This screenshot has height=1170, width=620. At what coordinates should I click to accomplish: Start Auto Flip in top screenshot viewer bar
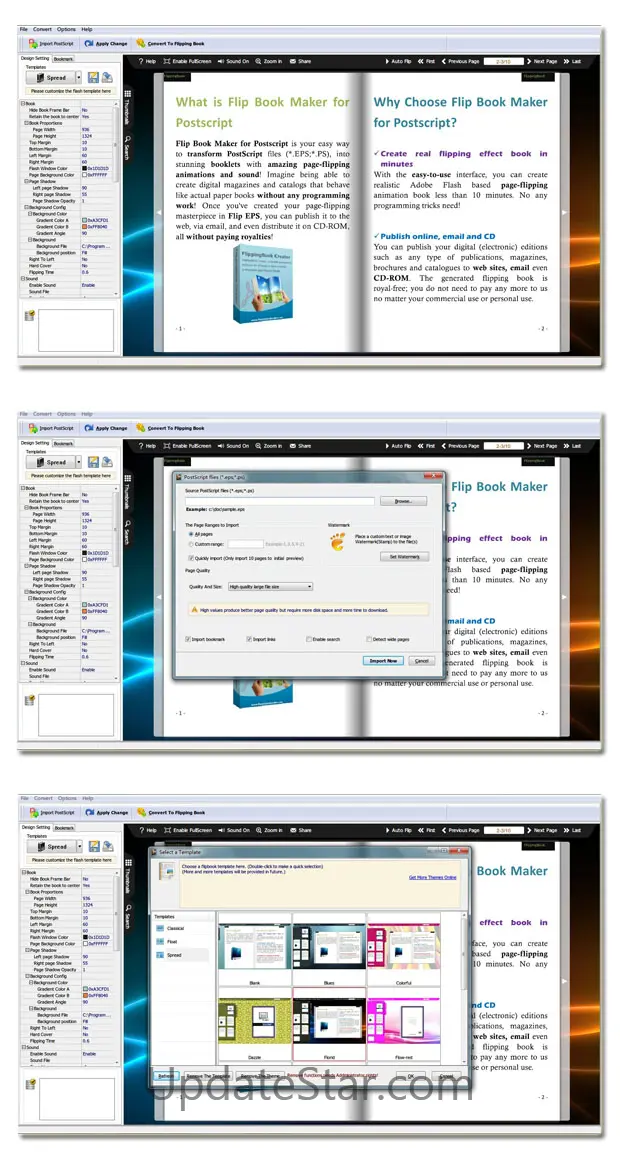tap(397, 61)
